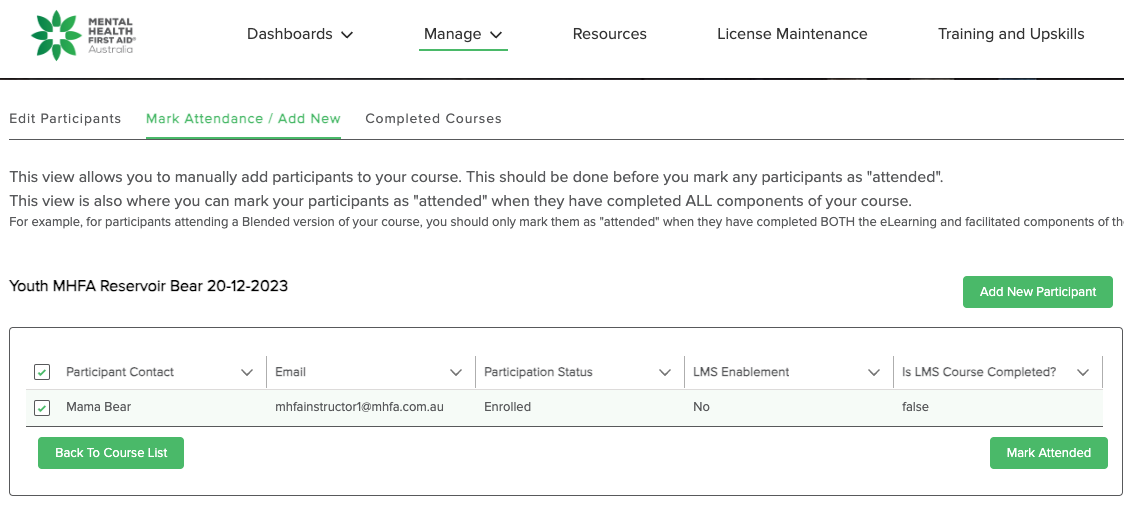Click the LMS Enablement column chevron
Screen dimensions: 1124x508
874,372
